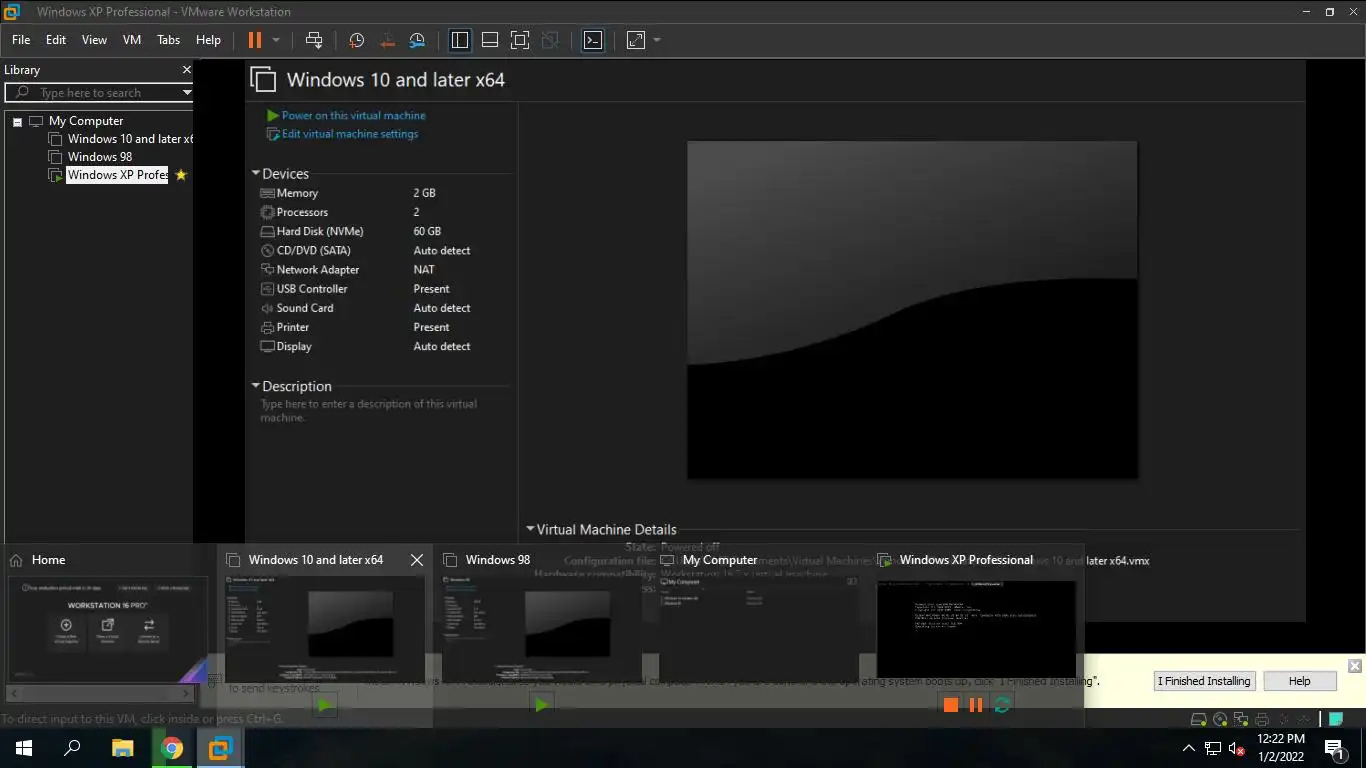Click the teal message log status icon

tap(1335, 719)
